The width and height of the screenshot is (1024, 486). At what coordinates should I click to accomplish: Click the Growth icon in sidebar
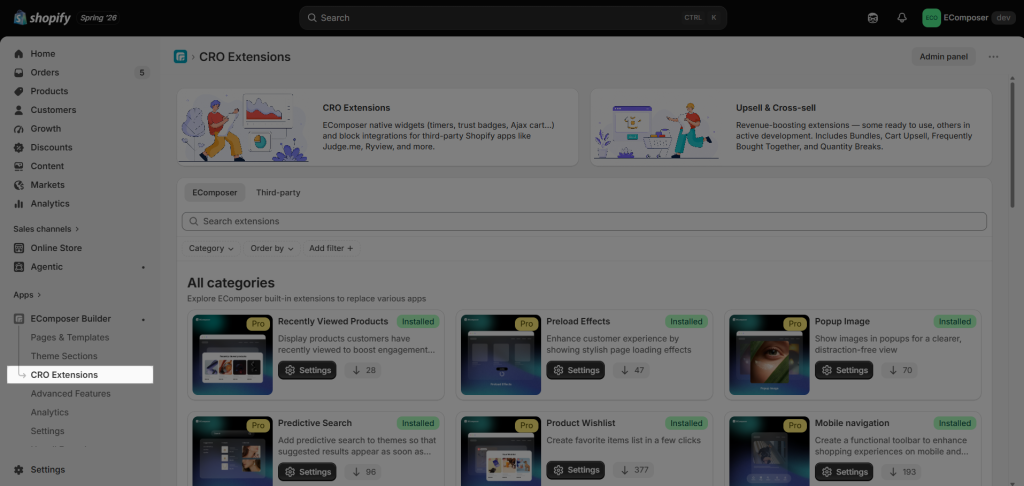coord(18,129)
